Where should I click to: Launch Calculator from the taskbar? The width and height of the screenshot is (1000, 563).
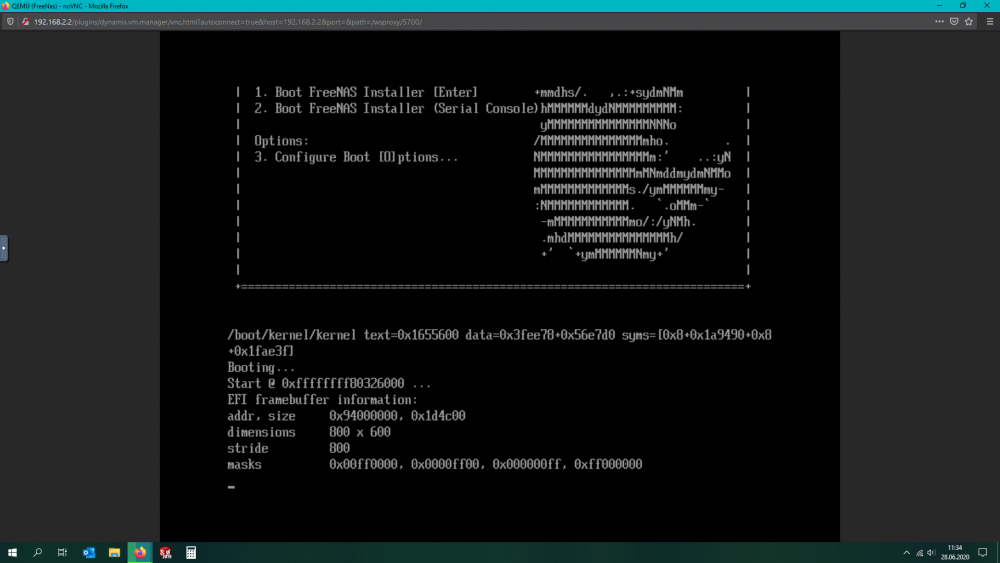(191, 553)
